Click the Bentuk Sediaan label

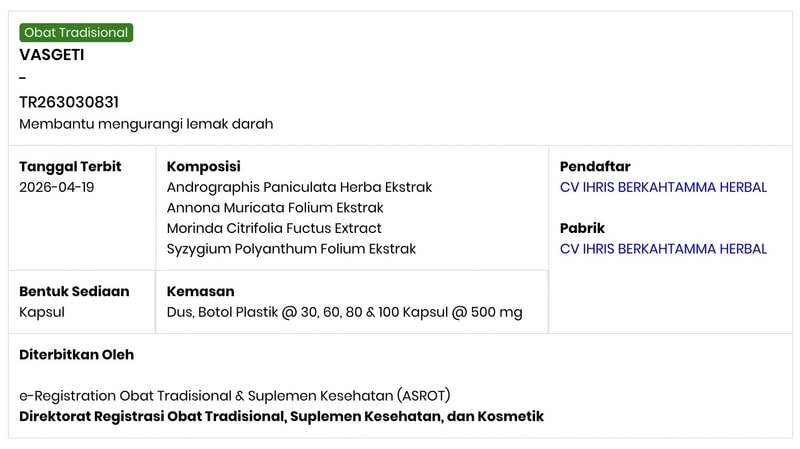[74, 291]
